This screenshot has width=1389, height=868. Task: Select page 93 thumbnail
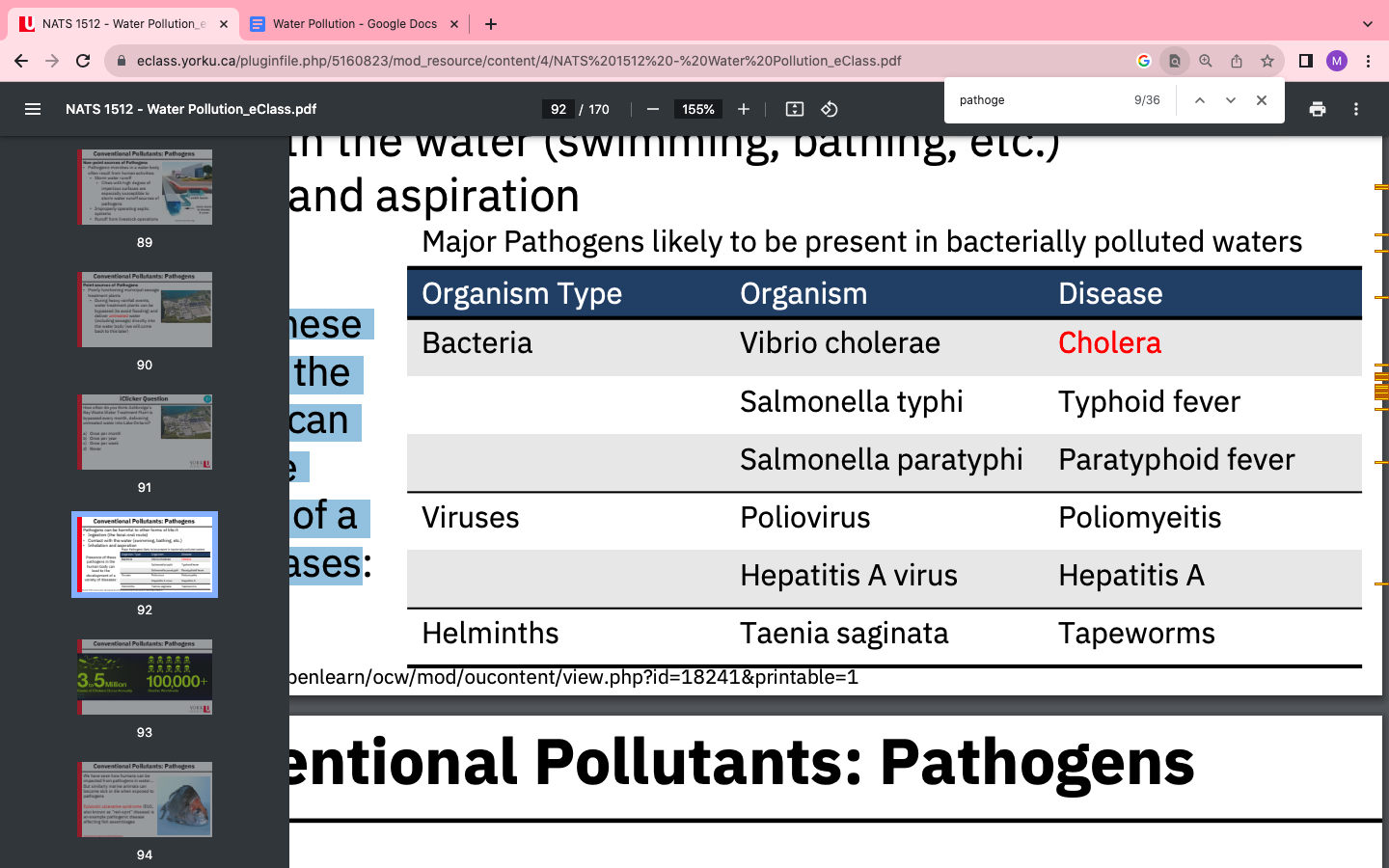[145, 677]
